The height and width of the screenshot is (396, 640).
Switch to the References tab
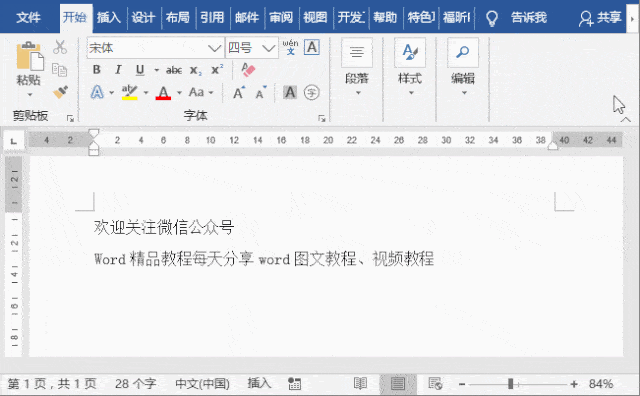pyautogui.click(x=212, y=18)
